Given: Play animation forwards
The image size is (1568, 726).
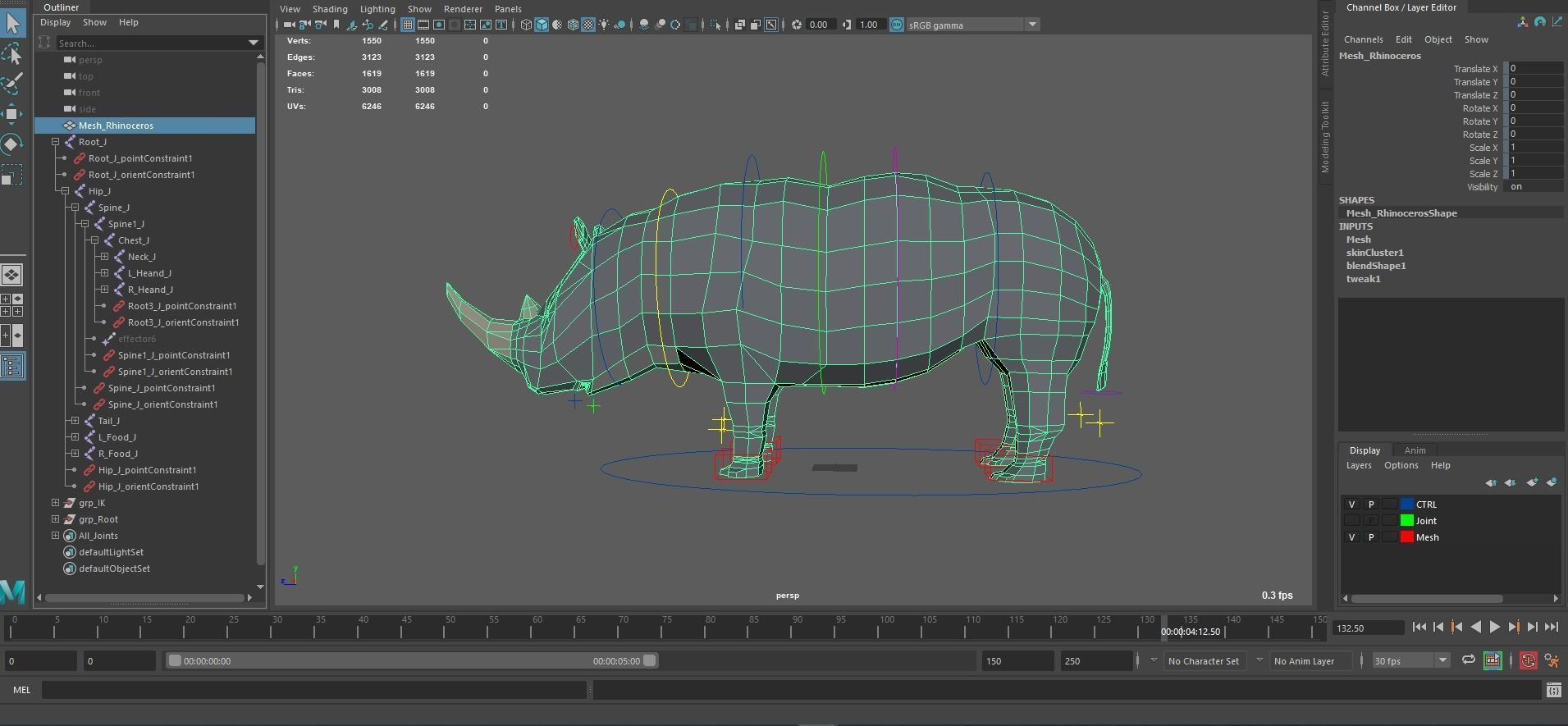Looking at the screenshot, I should click(x=1495, y=627).
